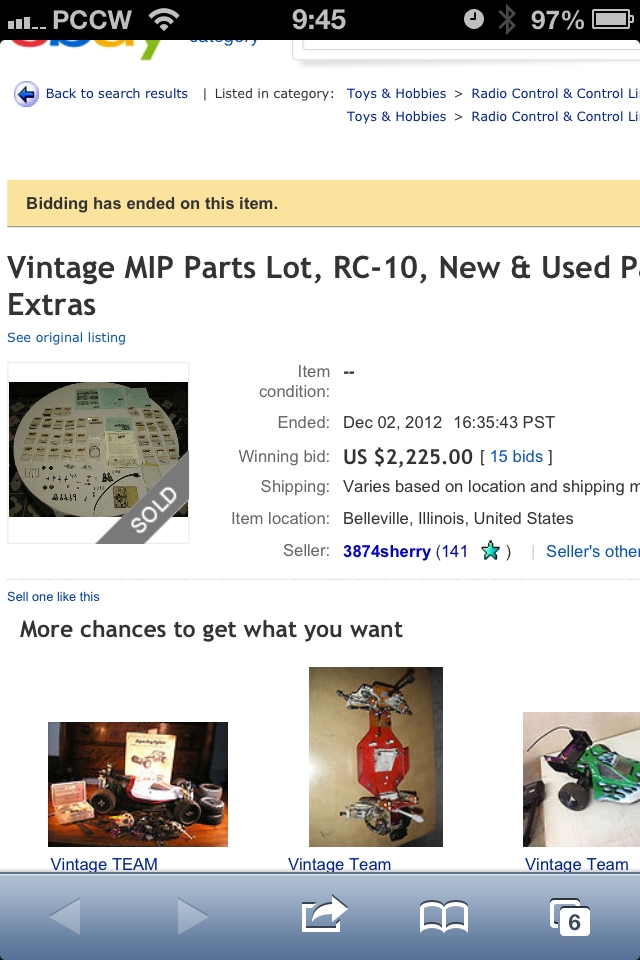Open the Safari share menu
640x960 pixels.
323,914
